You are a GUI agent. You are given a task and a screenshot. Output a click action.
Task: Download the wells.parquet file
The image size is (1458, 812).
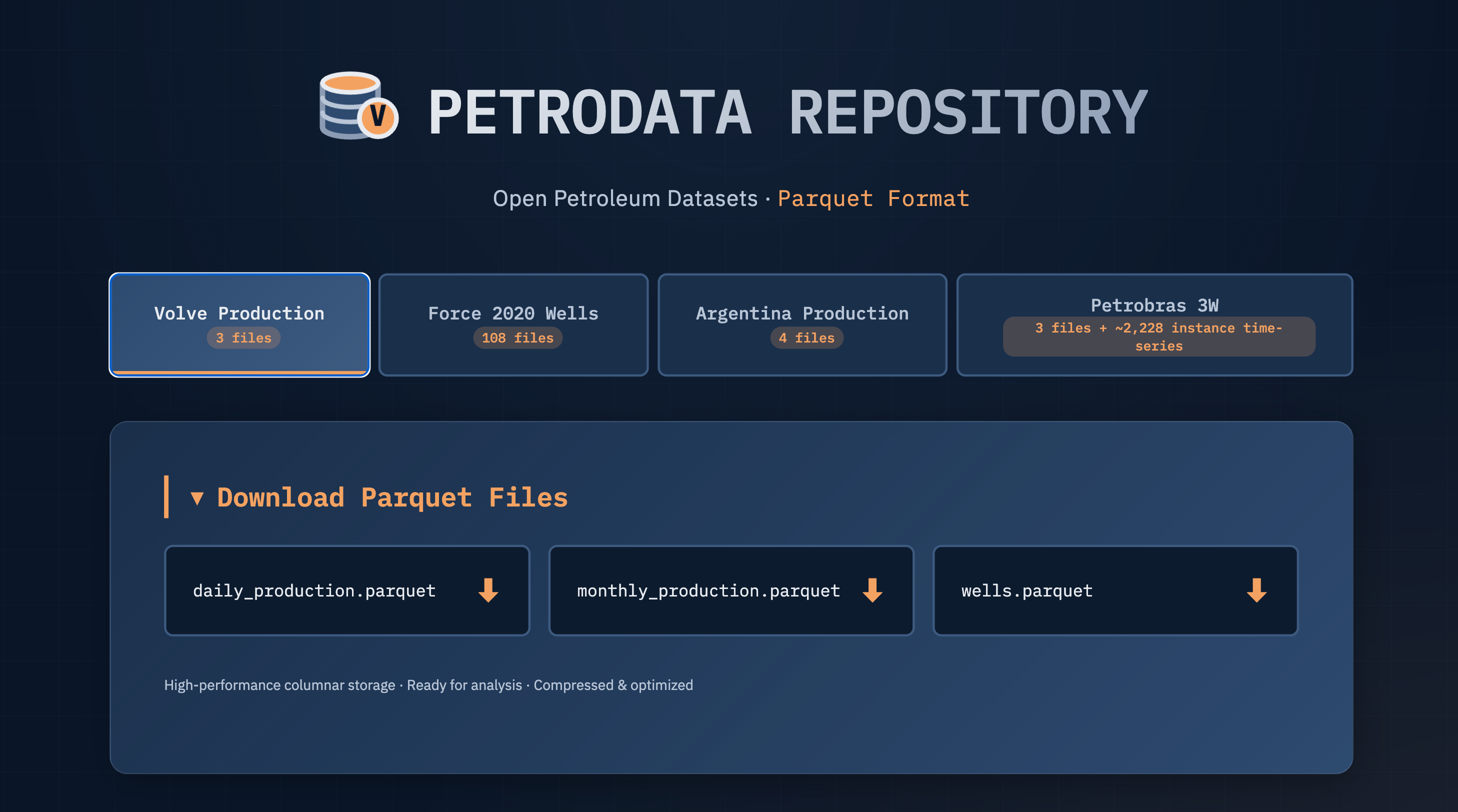click(1115, 590)
